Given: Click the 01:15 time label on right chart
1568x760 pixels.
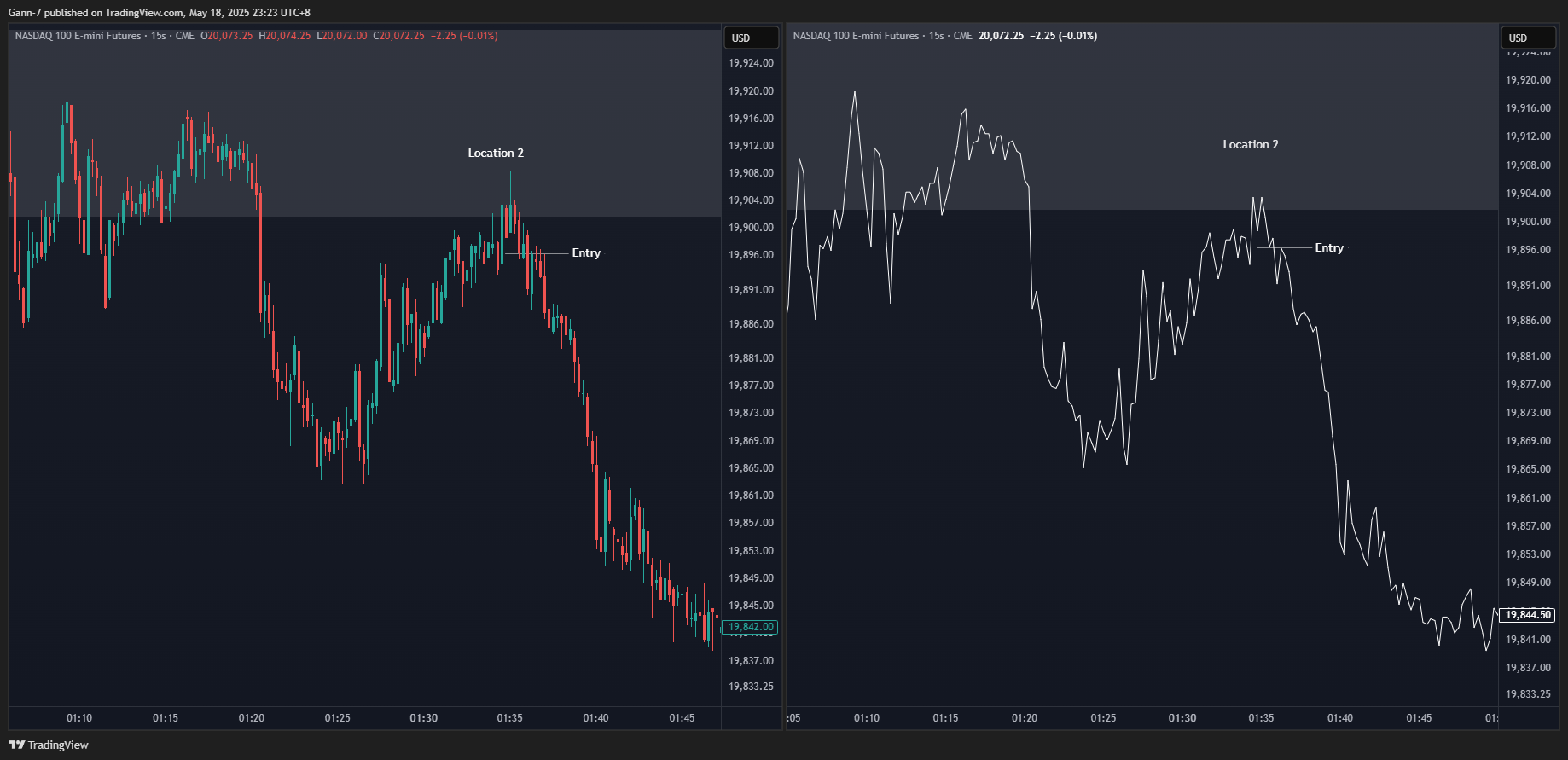Looking at the screenshot, I should (945, 718).
